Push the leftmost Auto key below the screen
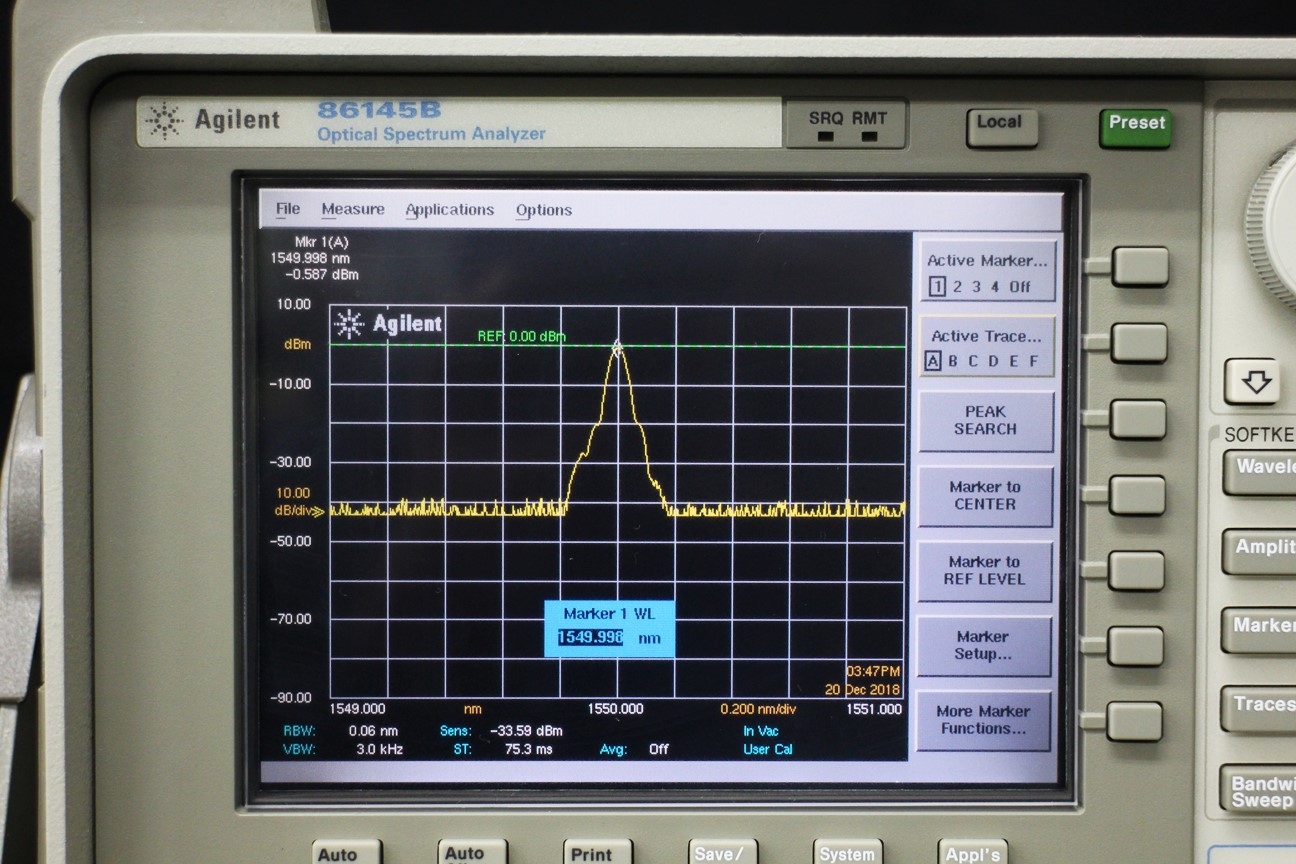 pyautogui.click(x=346, y=853)
